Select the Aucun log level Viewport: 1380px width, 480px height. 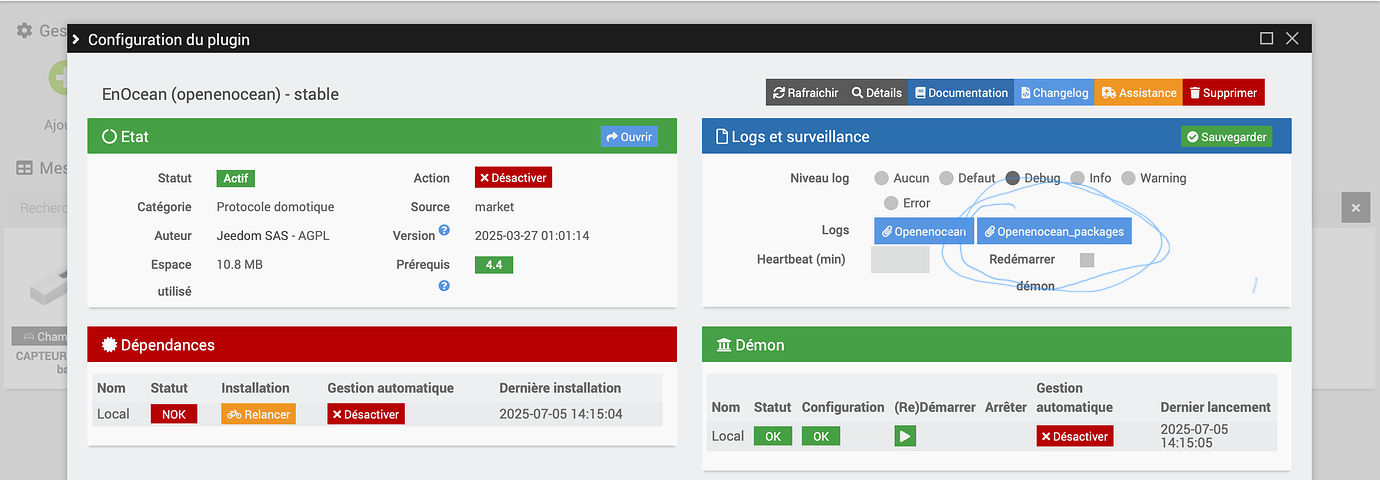coord(881,178)
